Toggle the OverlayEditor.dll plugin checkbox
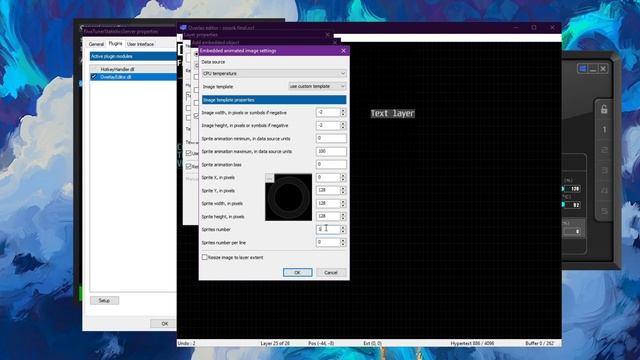Screen dimensions: 640x360 pyautogui.click(x=94, y=77)
